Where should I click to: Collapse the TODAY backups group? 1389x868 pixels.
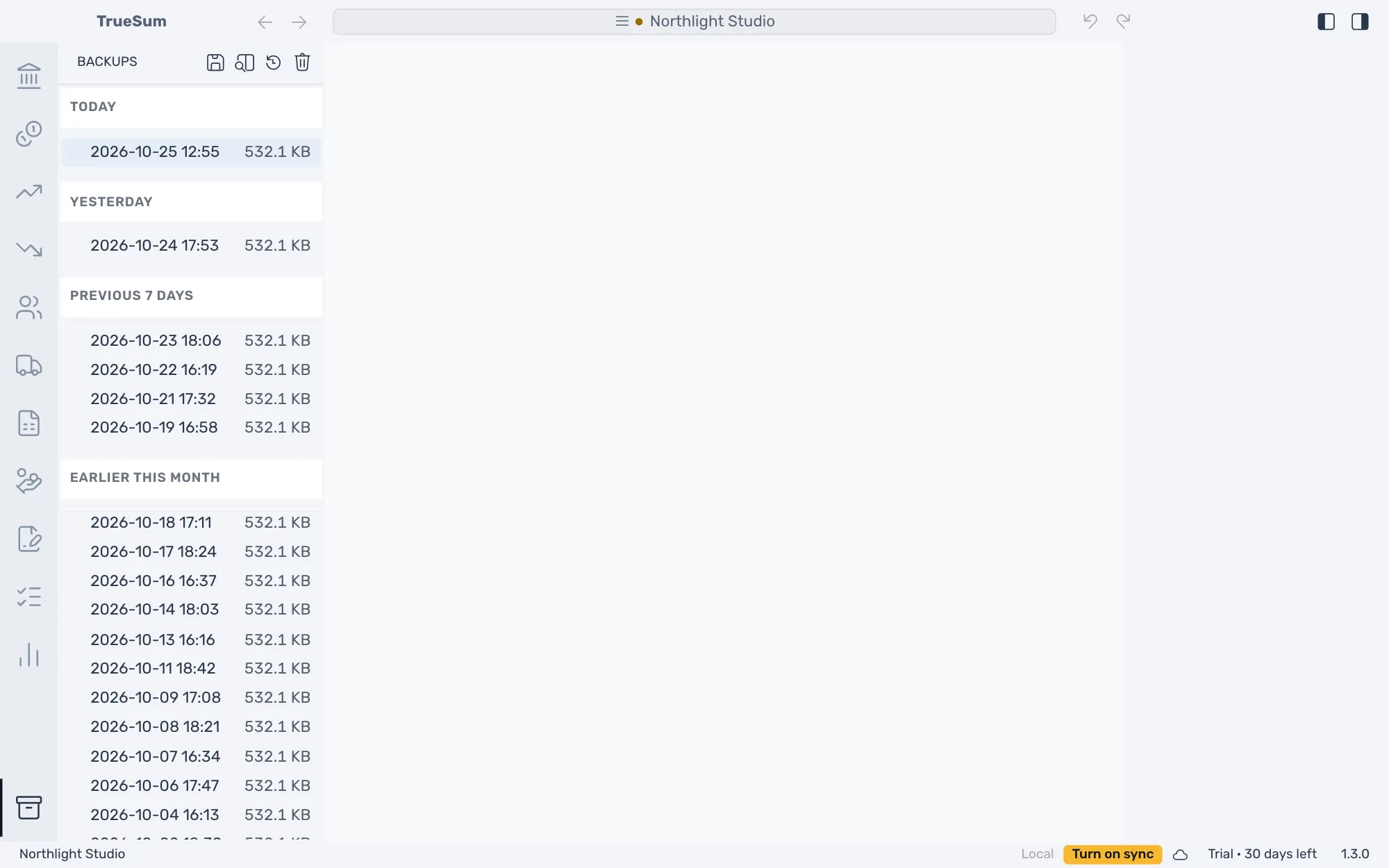click(x=191, y=107)
